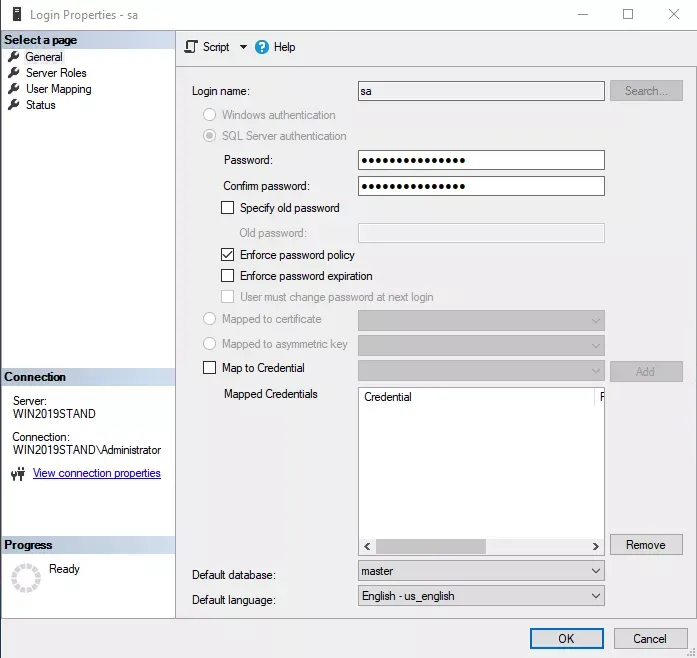The height and width of the screenshot is (658, 697).
Task: Open View connection properties link
Action: (96, 474)
